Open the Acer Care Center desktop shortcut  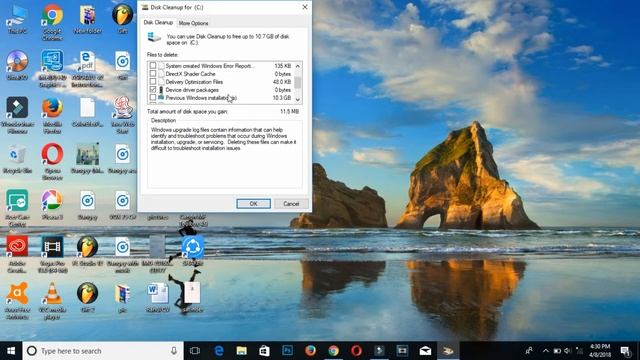pyautogui.click(x=17, y=208)
